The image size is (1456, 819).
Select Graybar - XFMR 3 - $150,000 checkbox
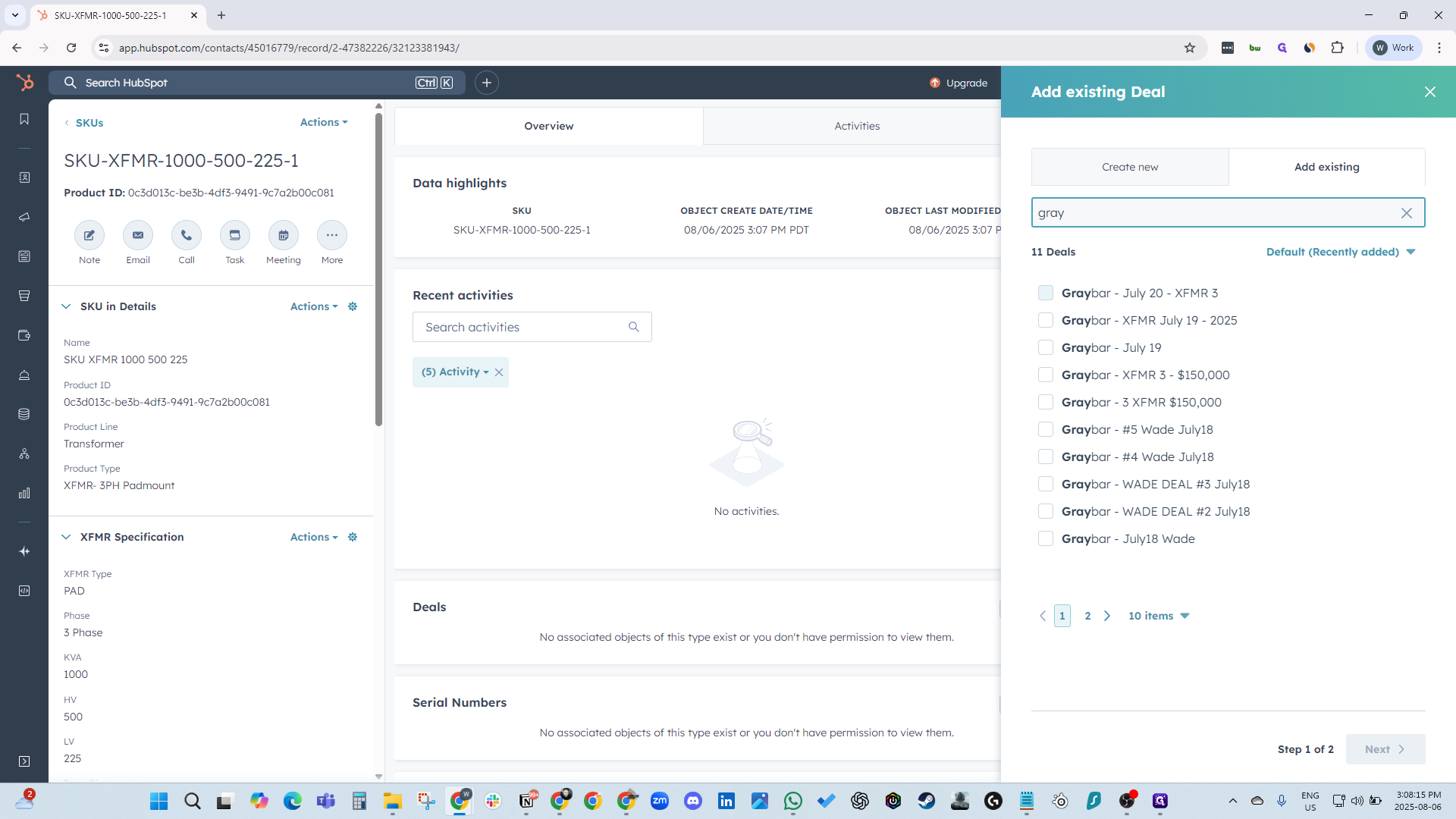1046,375
